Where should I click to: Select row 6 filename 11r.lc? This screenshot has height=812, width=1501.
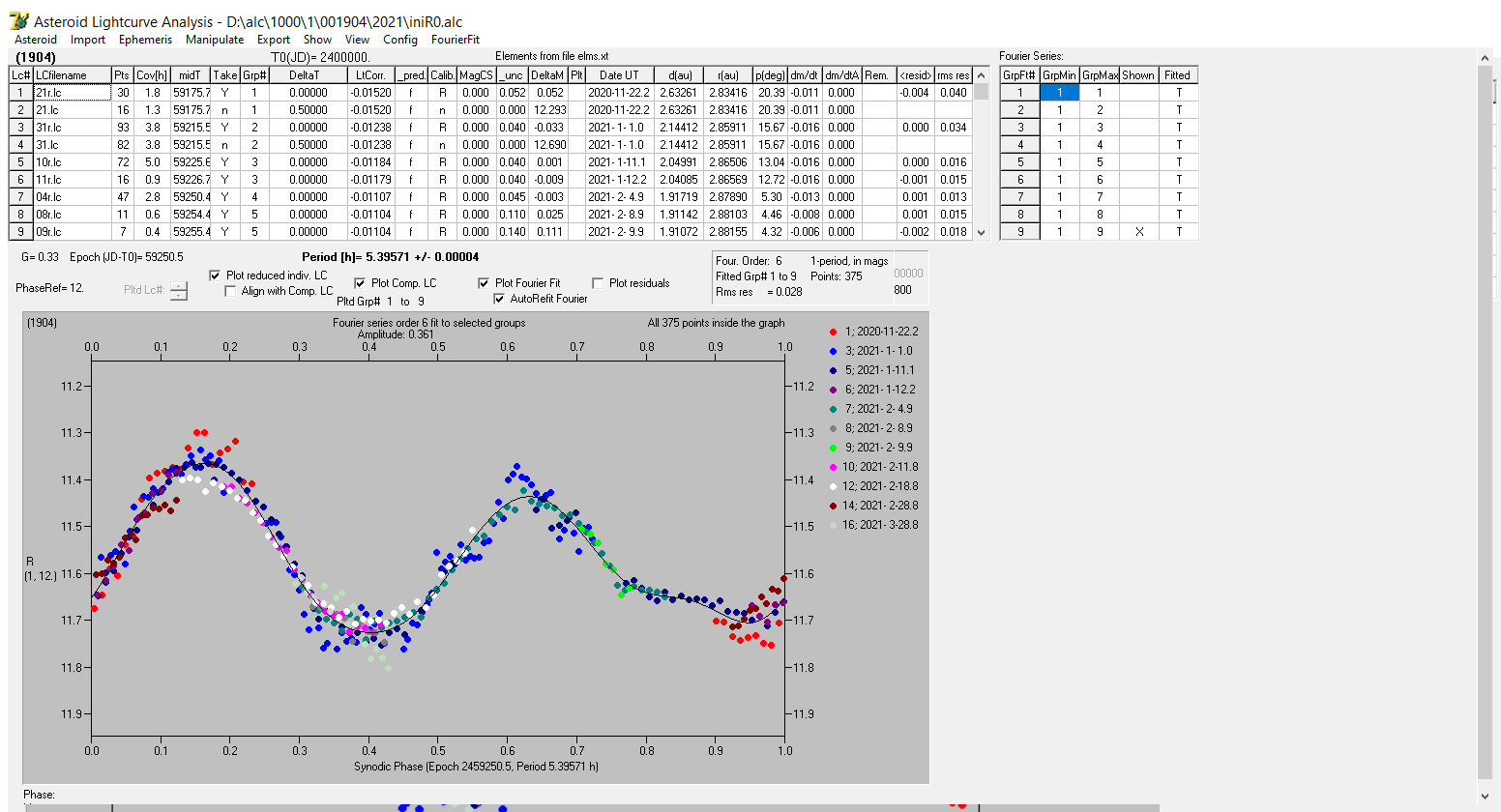73,180
